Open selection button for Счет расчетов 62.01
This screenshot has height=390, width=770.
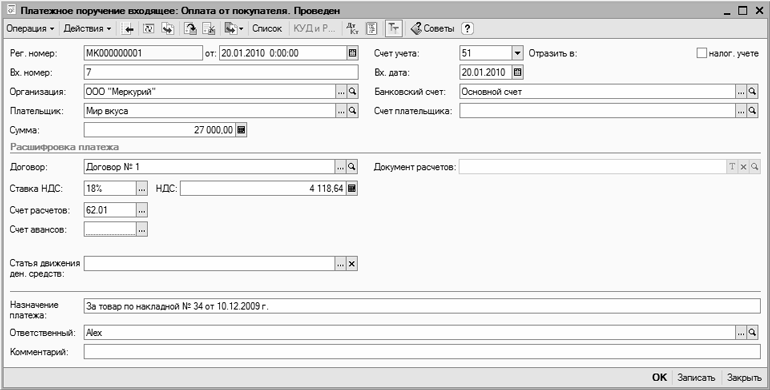(x=141, y=210)
